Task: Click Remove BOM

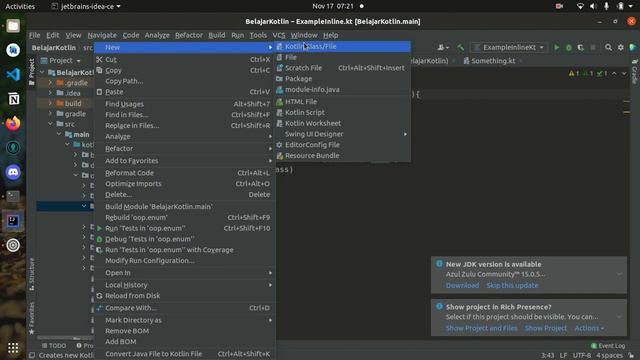Action: [184, 331]
